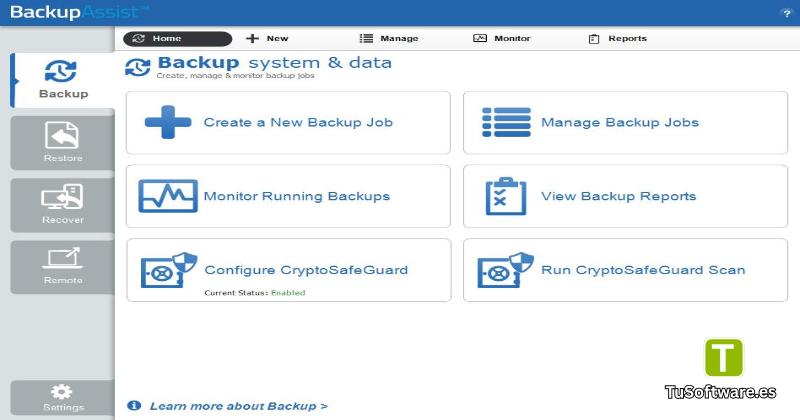Screen dimensions: 800x420
Task: Open the Settings gear icon
Action: point(61,391)
